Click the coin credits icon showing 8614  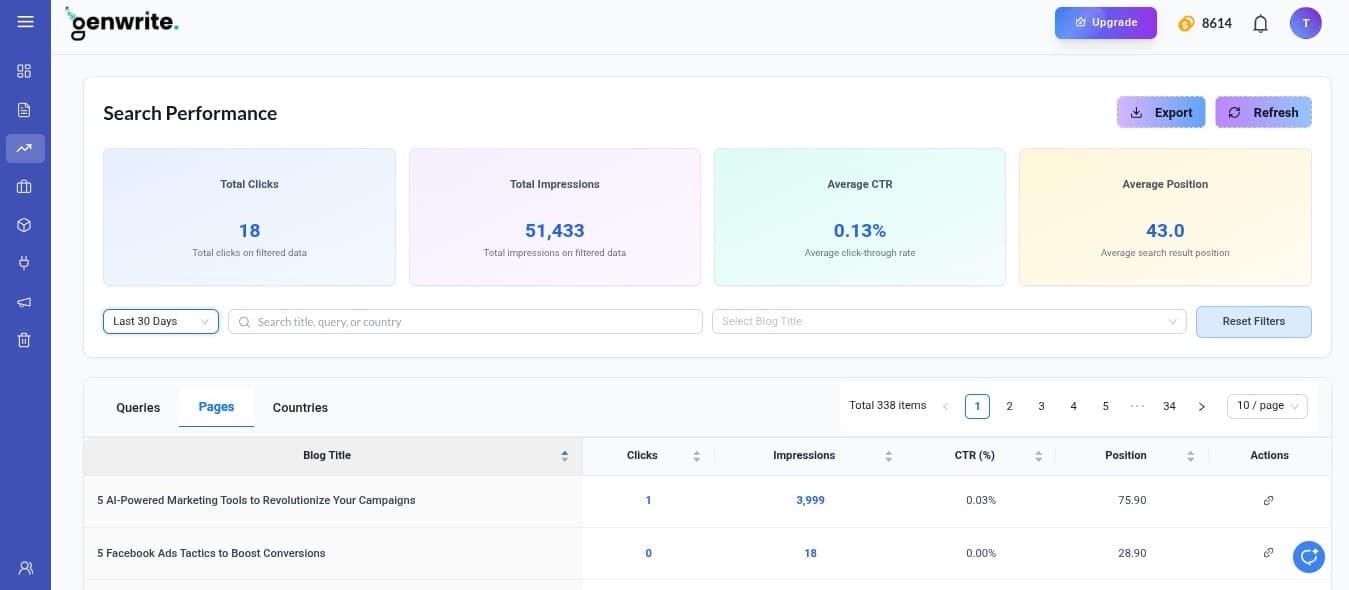(1186, 23)
